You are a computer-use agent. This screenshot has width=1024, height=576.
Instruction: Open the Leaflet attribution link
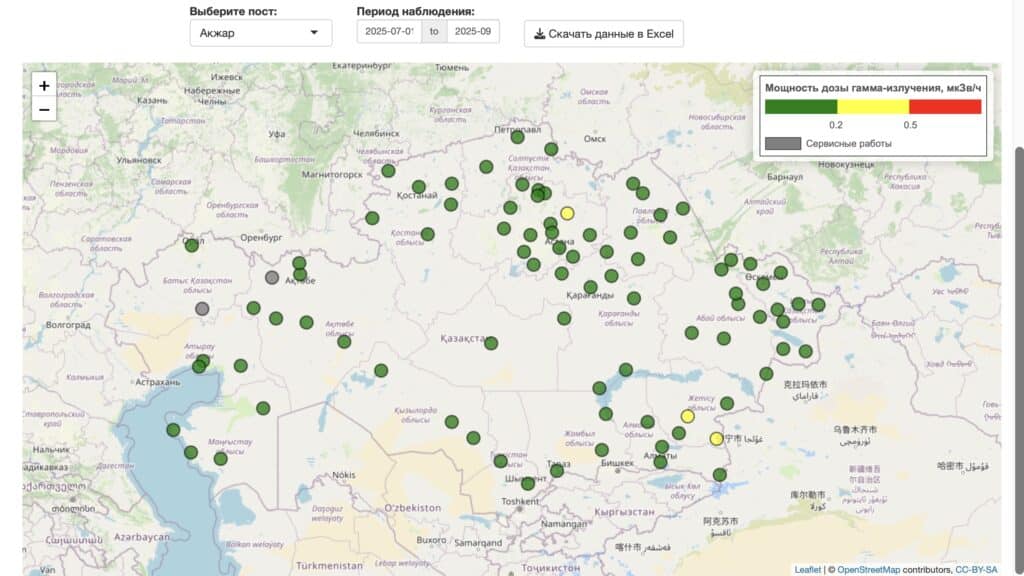click(x=807, y=569)
